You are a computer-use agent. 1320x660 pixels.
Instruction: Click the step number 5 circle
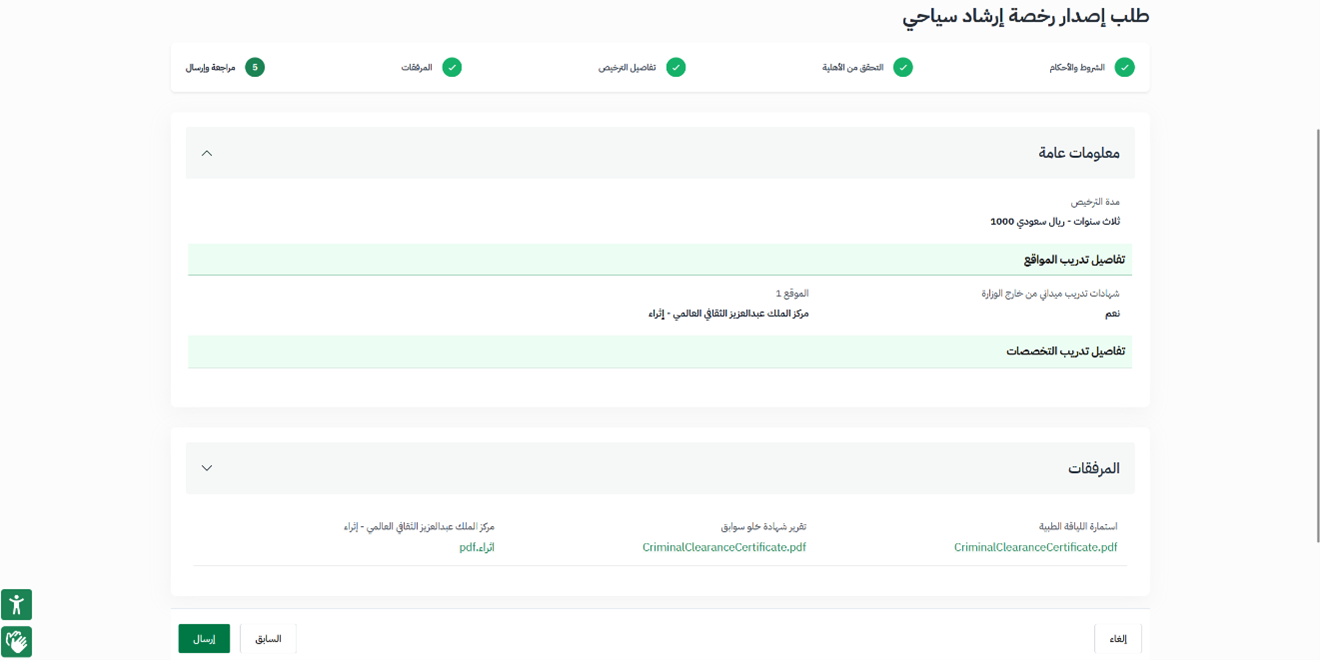pyautogui.click(x=255, y=68)
